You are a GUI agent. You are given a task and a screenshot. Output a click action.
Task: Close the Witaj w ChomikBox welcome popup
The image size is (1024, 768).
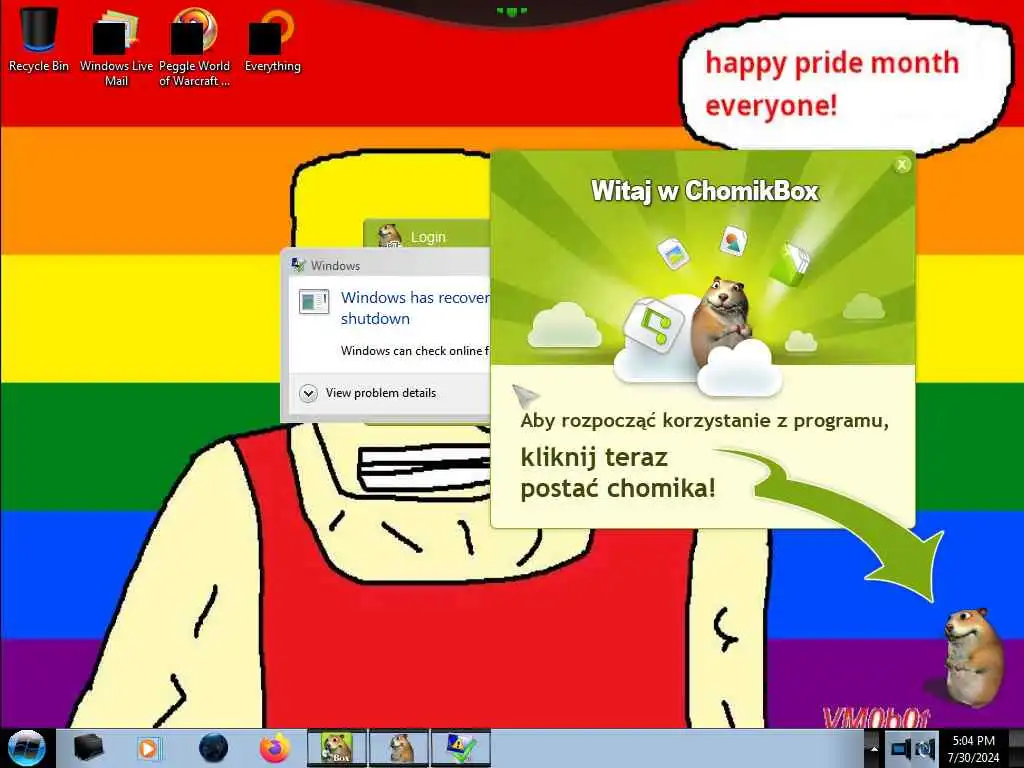pos(902,165)
